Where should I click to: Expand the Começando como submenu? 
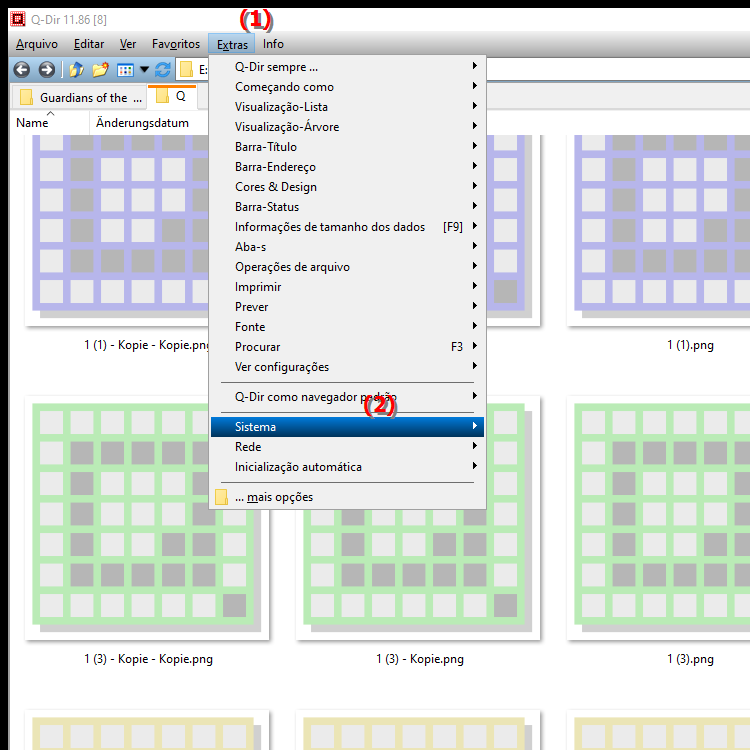[x=347, y=87]
